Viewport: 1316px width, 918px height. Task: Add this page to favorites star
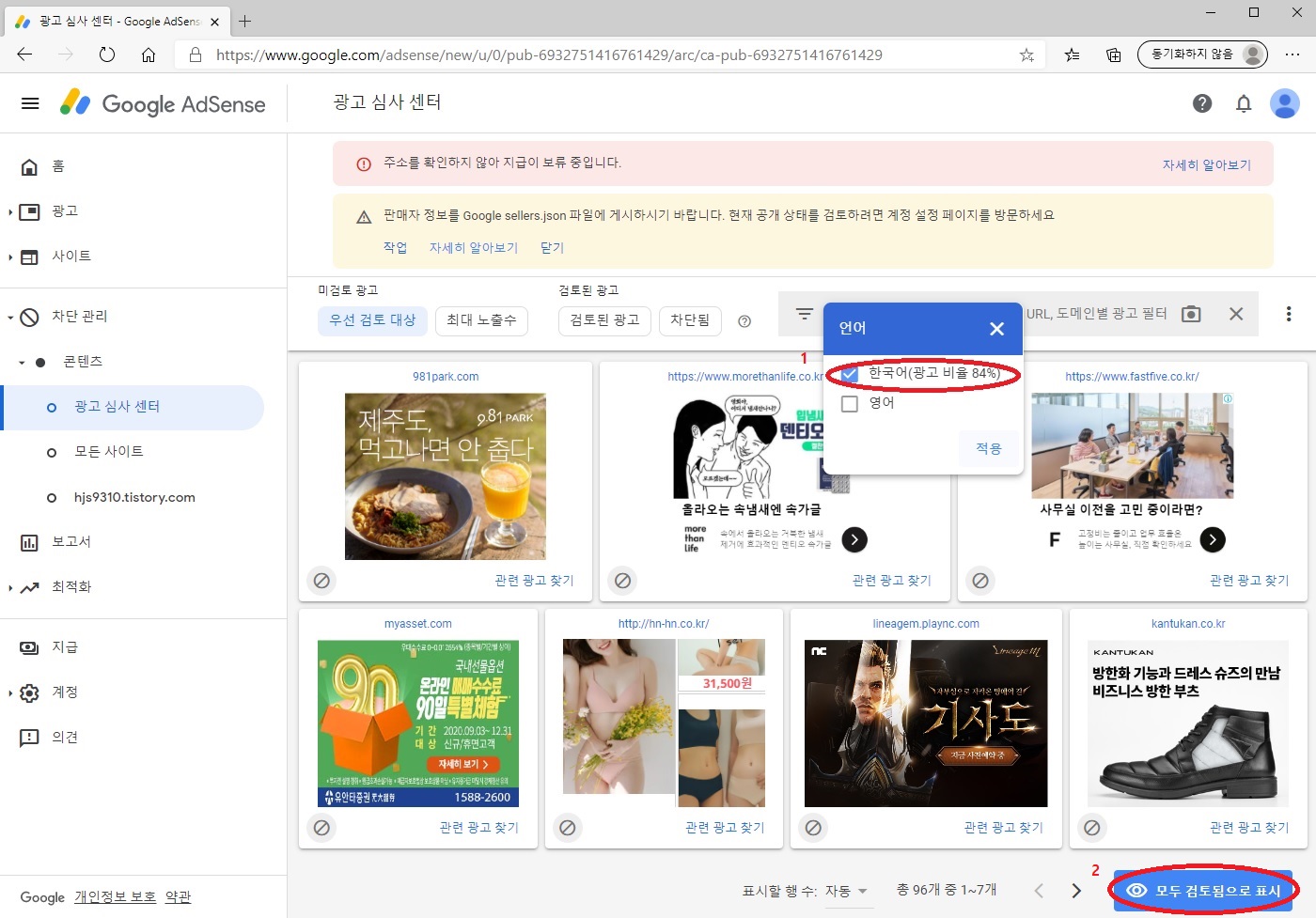click(1026, 54)
